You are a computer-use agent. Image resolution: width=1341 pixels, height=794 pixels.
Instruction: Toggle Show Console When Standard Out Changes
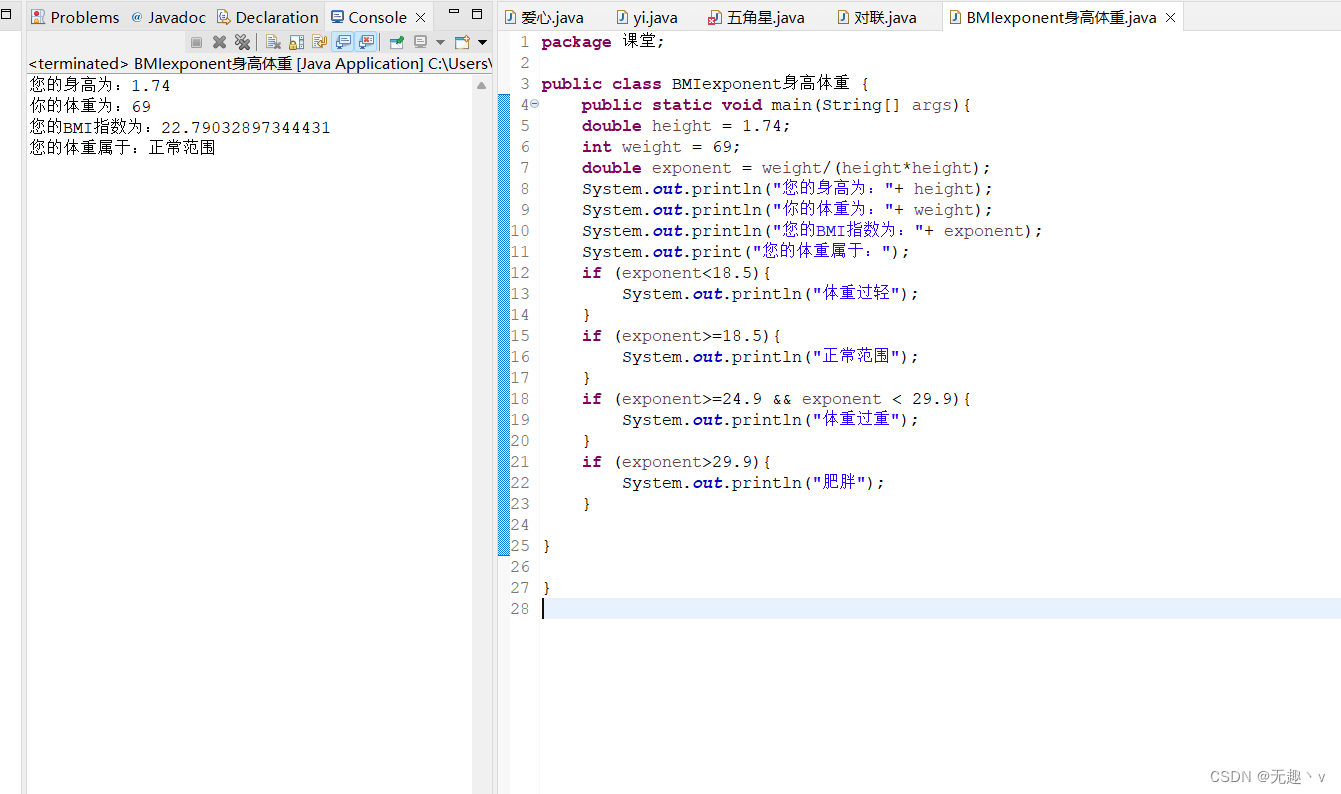click(344, 41)
